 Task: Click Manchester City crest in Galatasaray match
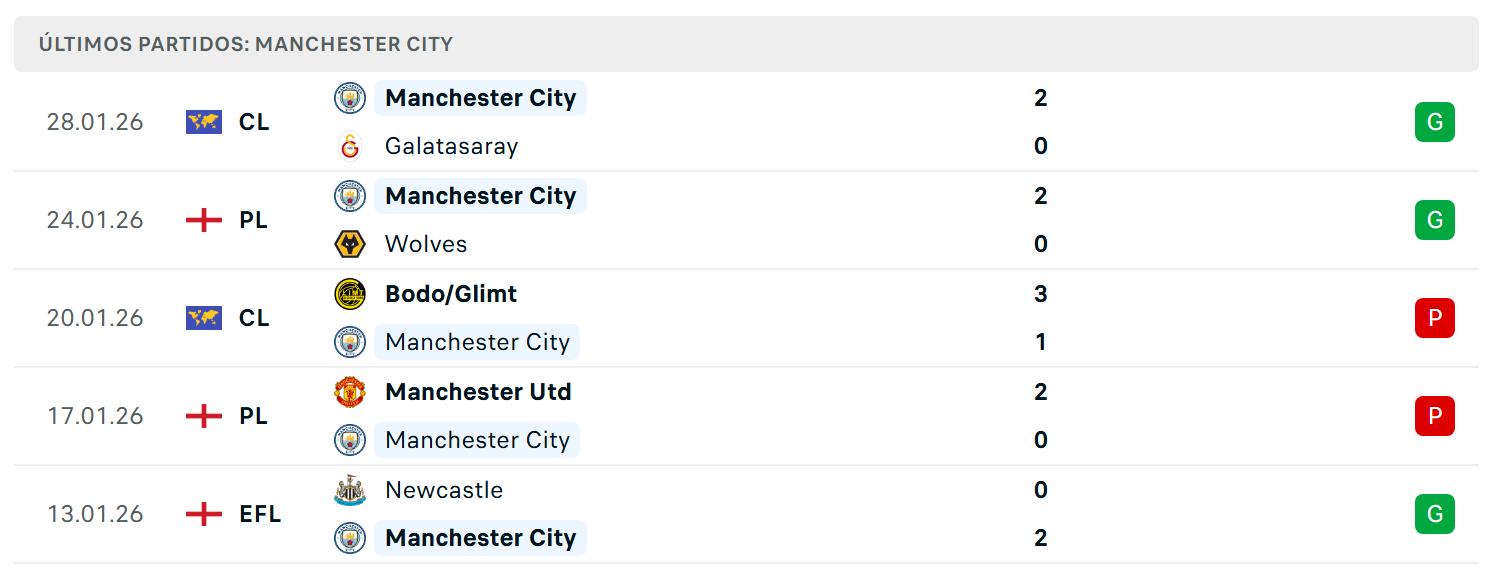pyautogui.click(x=350, y=98)
